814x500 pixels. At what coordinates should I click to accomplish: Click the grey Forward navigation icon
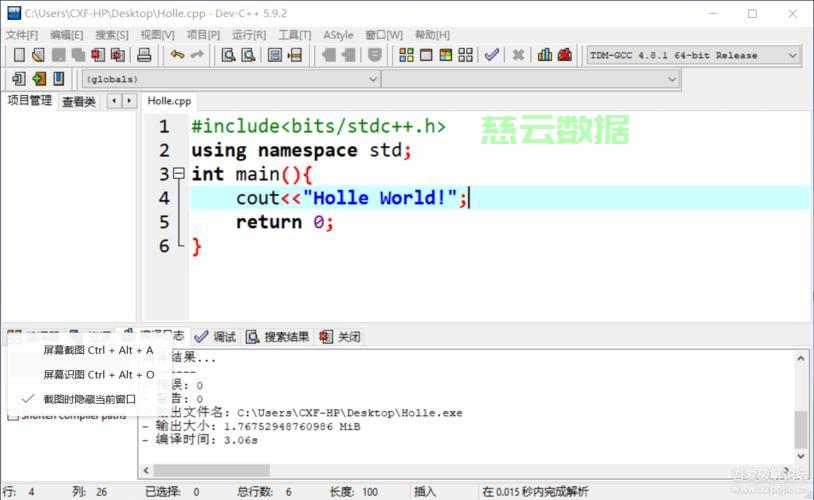[x=348, y=55]
